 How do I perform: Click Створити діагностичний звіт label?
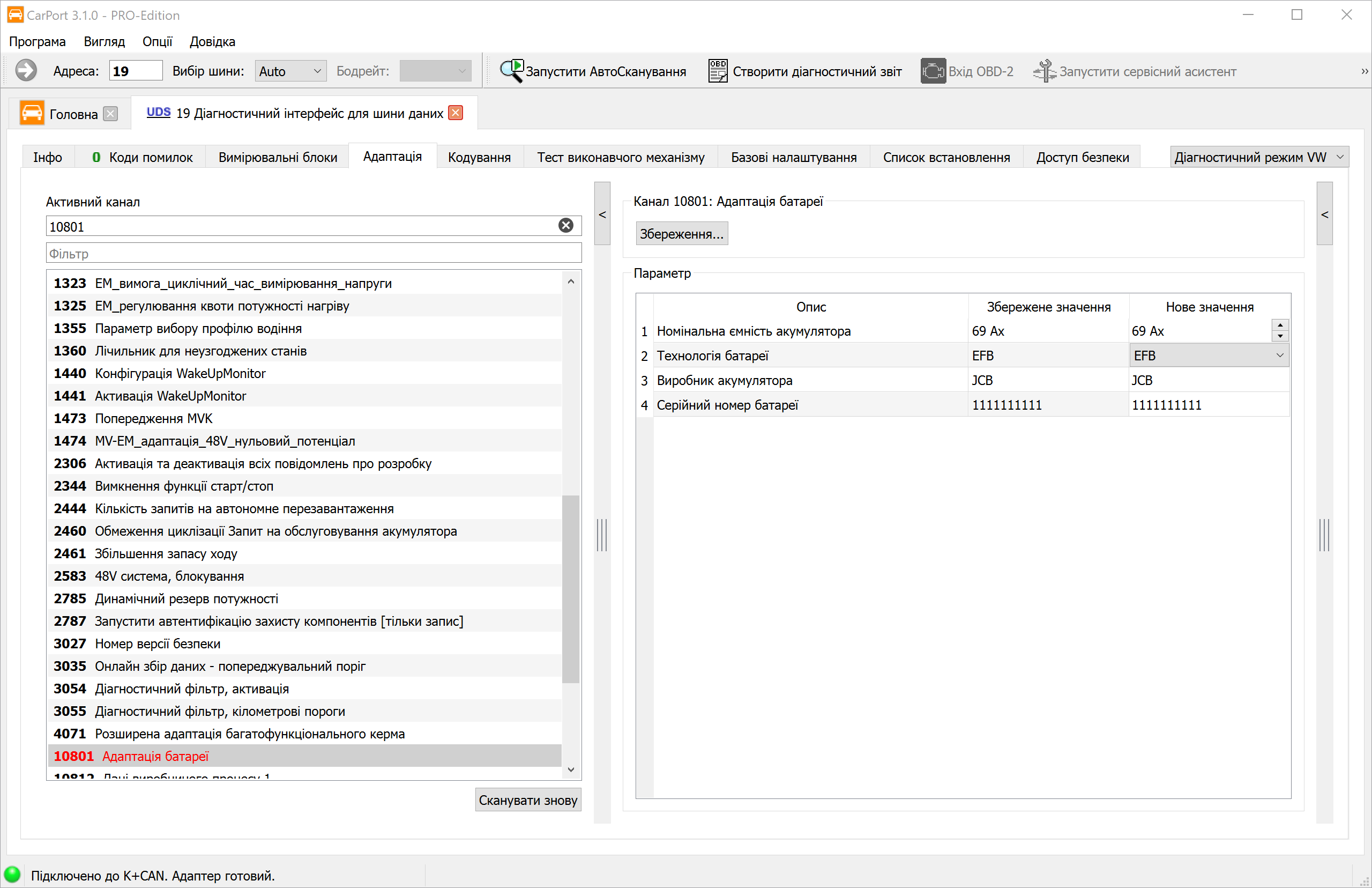pos(817,71)
